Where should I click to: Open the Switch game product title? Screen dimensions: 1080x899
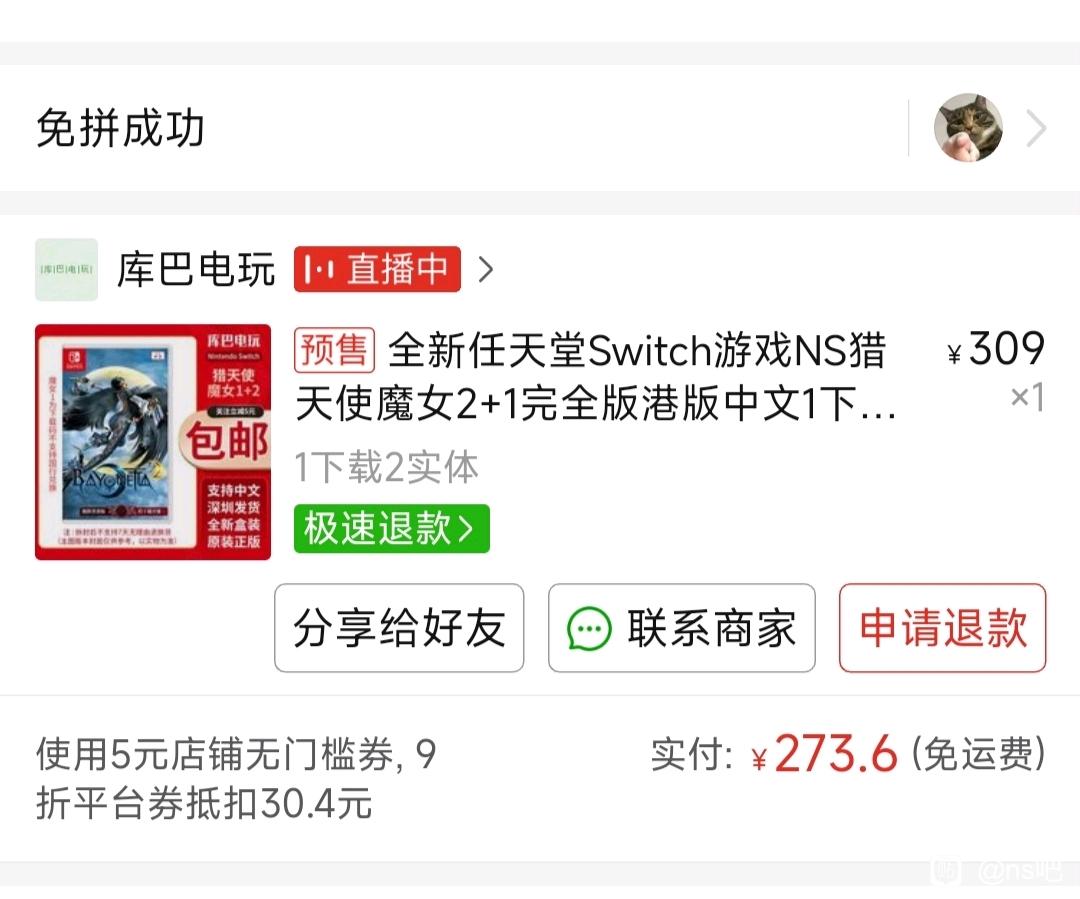click(596, 376)
